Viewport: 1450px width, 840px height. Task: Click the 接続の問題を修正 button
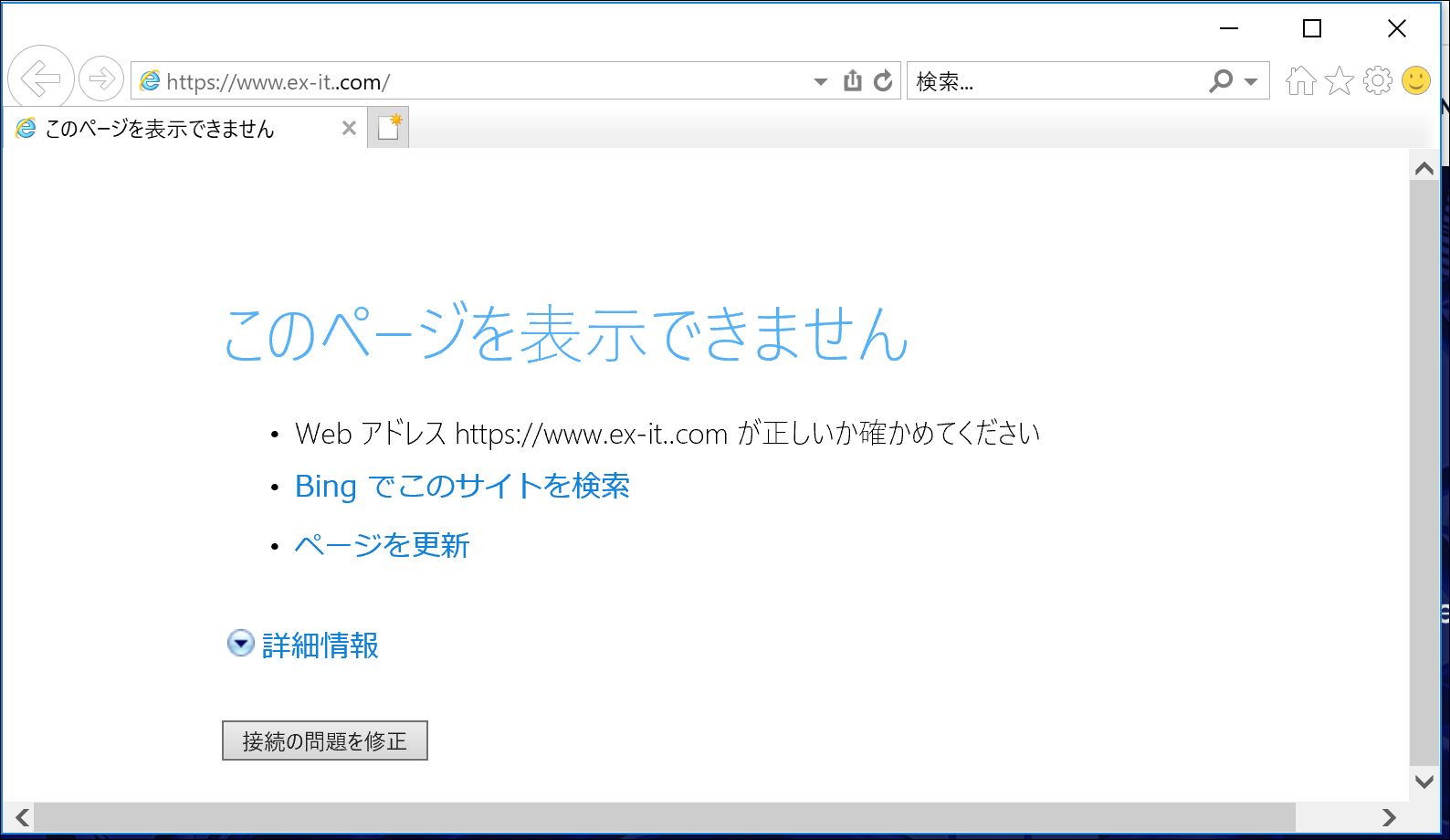[325, 740]
